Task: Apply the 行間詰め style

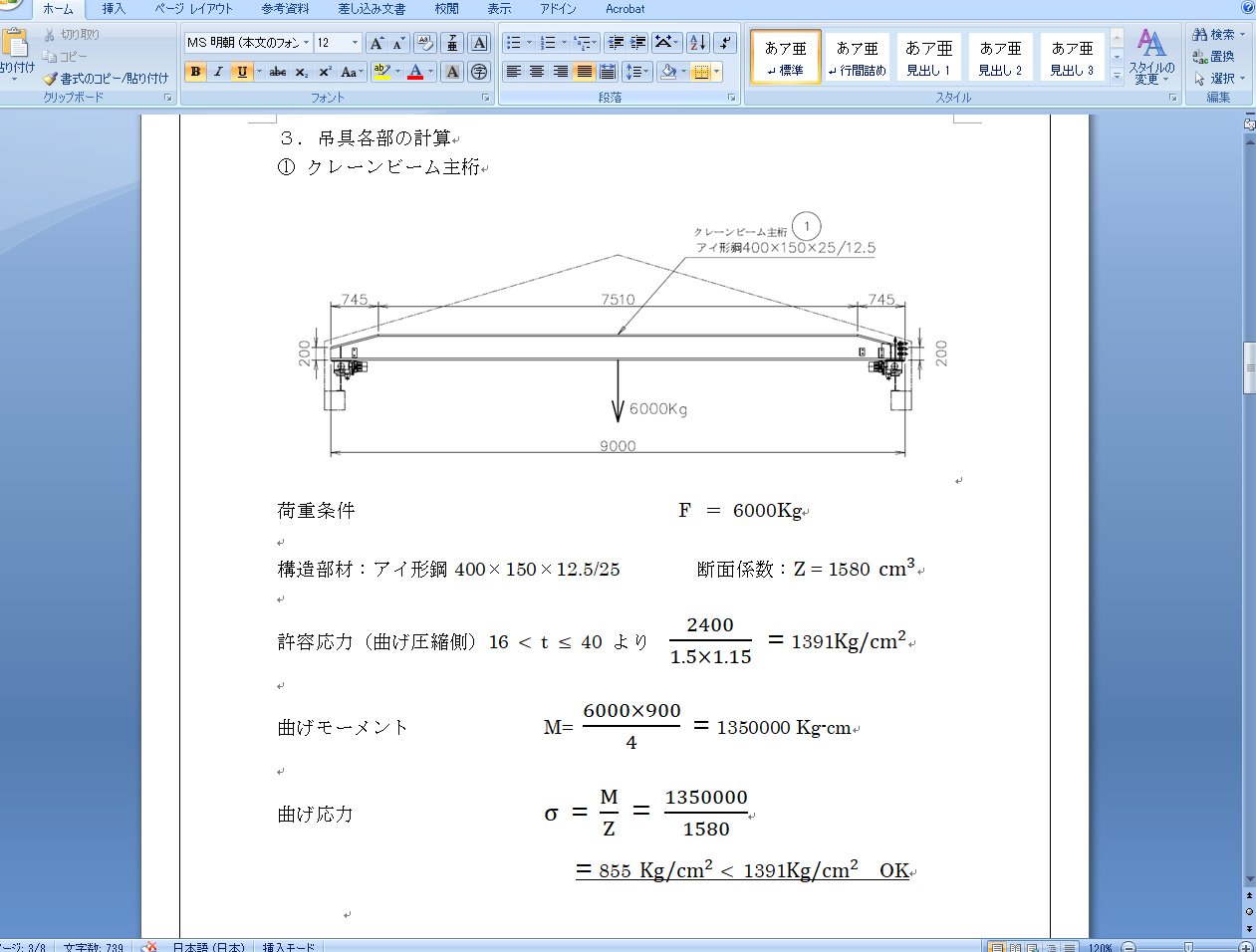Action: tap(858, 57)
